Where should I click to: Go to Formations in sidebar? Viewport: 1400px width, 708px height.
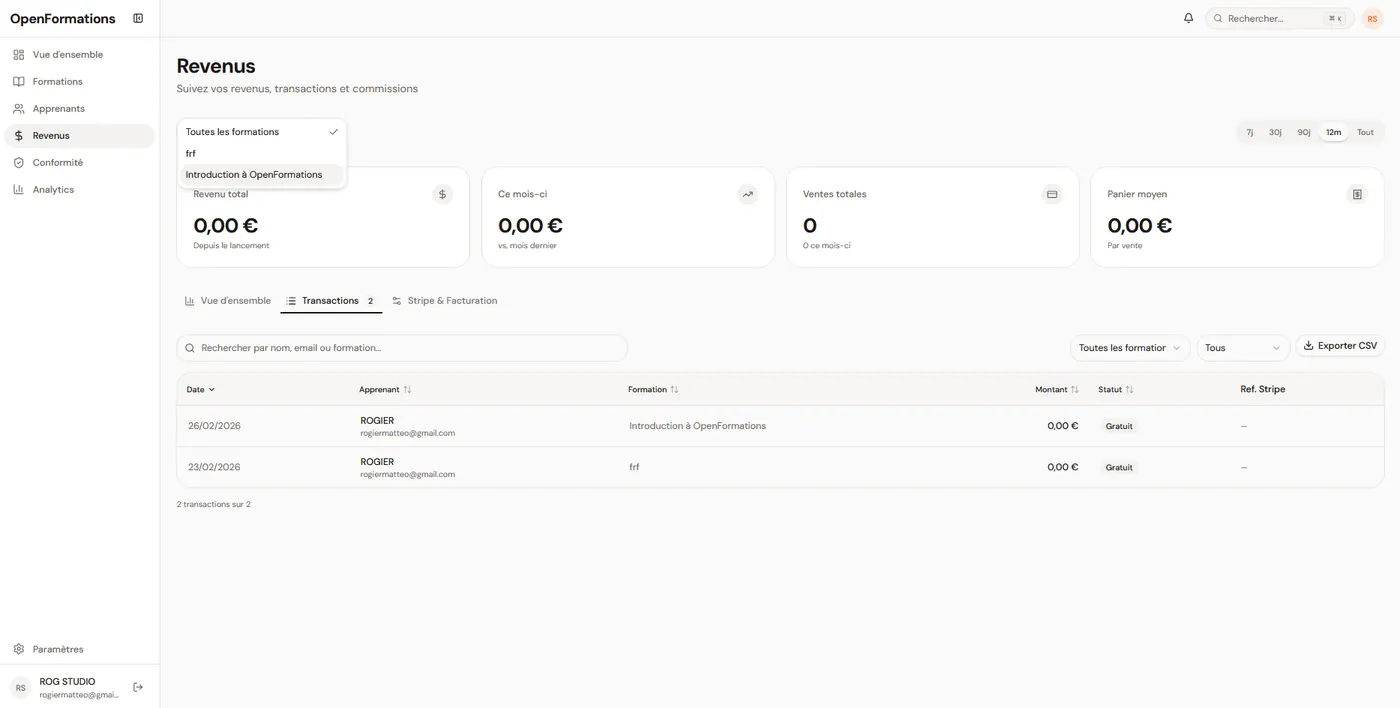tap(80, 81)
